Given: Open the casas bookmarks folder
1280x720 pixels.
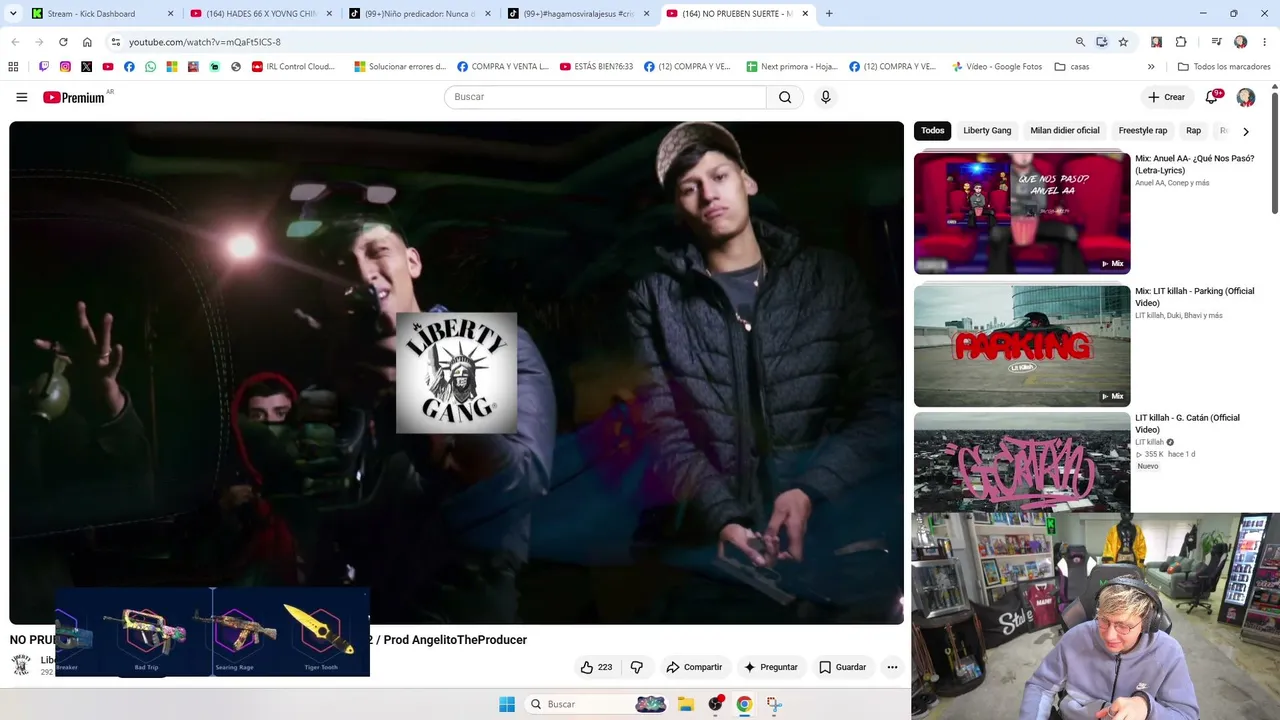Looking at the screenshot, I should [x=1073, y=67].
